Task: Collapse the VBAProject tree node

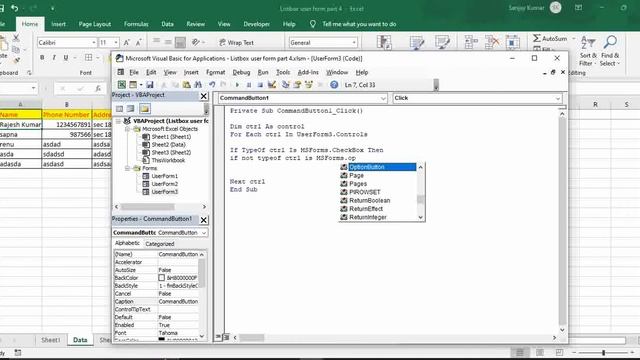Action: [x=118, y=121]
